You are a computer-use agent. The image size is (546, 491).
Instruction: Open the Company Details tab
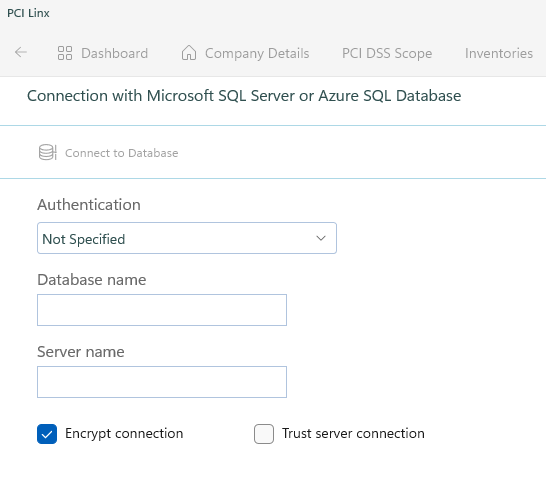point(245,53)
